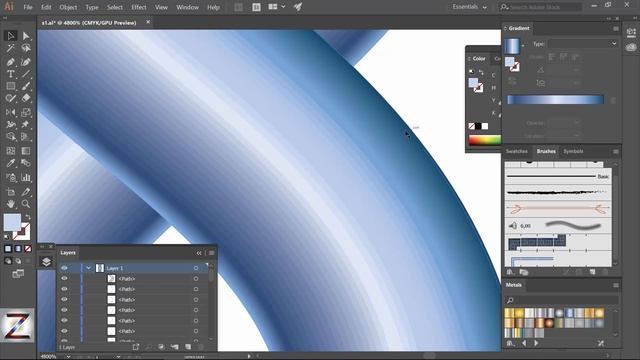Toggle visibility of Layer 1
This screenshot has width=640, height=360.
(64, 268)
